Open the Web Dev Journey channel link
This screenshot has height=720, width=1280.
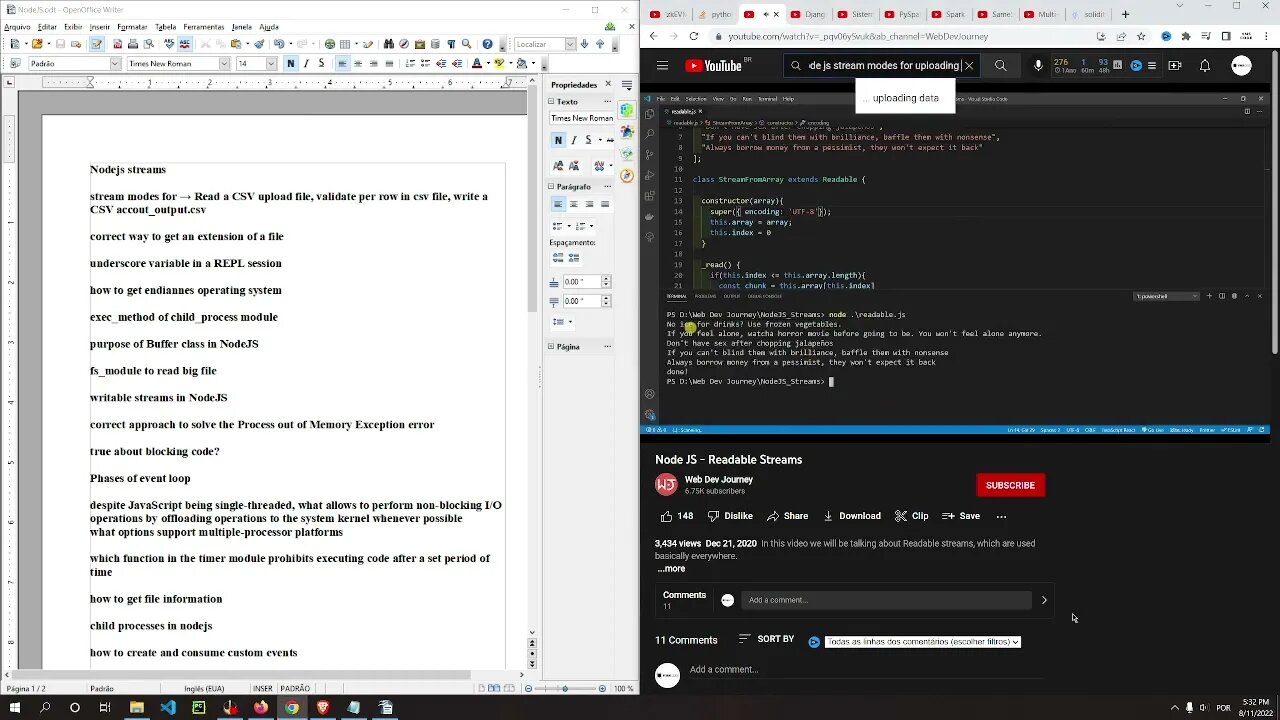point(718,479)
